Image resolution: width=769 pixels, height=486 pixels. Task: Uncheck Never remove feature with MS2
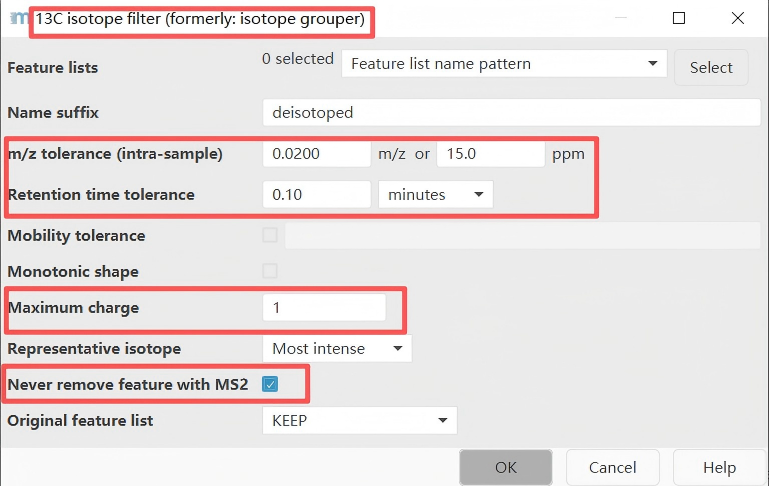click(x=270, y=384)
